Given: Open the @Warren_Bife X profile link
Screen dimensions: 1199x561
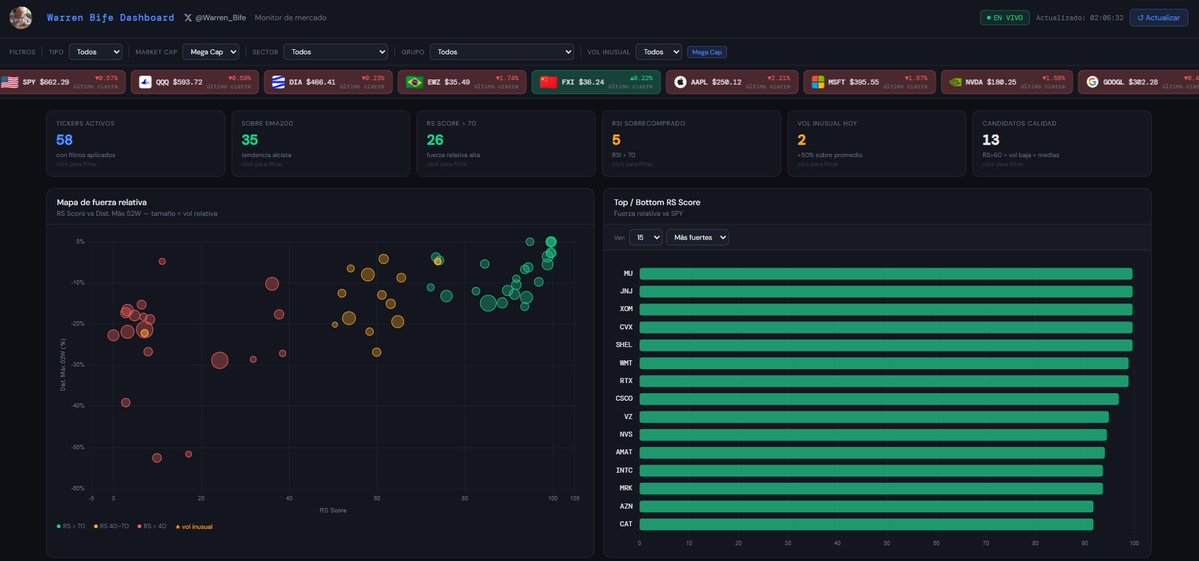Looking at the screenshot, I should point(215,18).
